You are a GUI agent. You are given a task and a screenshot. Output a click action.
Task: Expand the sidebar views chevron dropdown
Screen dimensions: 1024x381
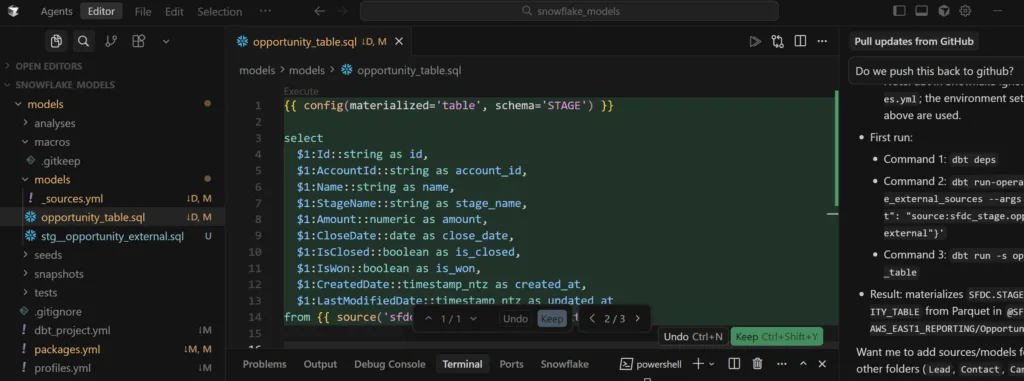pos(166,41)
